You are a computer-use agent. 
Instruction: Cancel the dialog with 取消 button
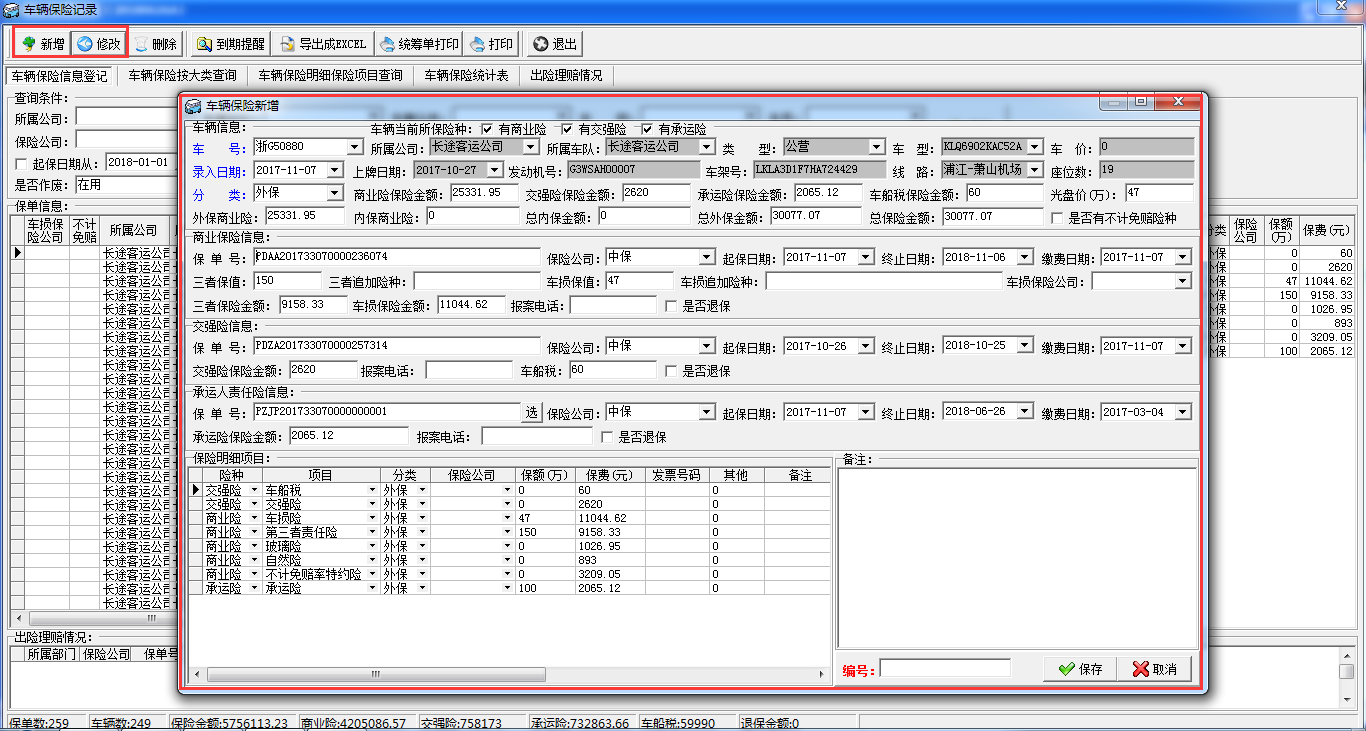pos(1155,669)
